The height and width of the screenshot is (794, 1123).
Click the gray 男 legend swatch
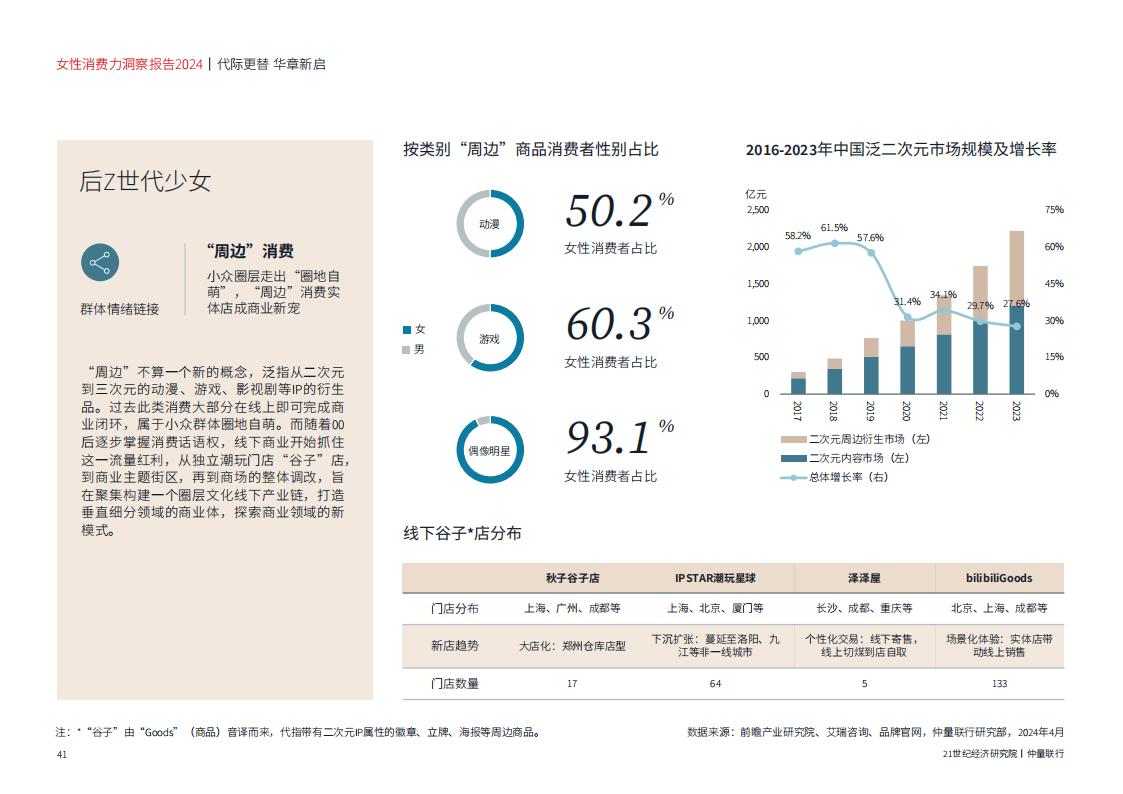pos(406,349)
